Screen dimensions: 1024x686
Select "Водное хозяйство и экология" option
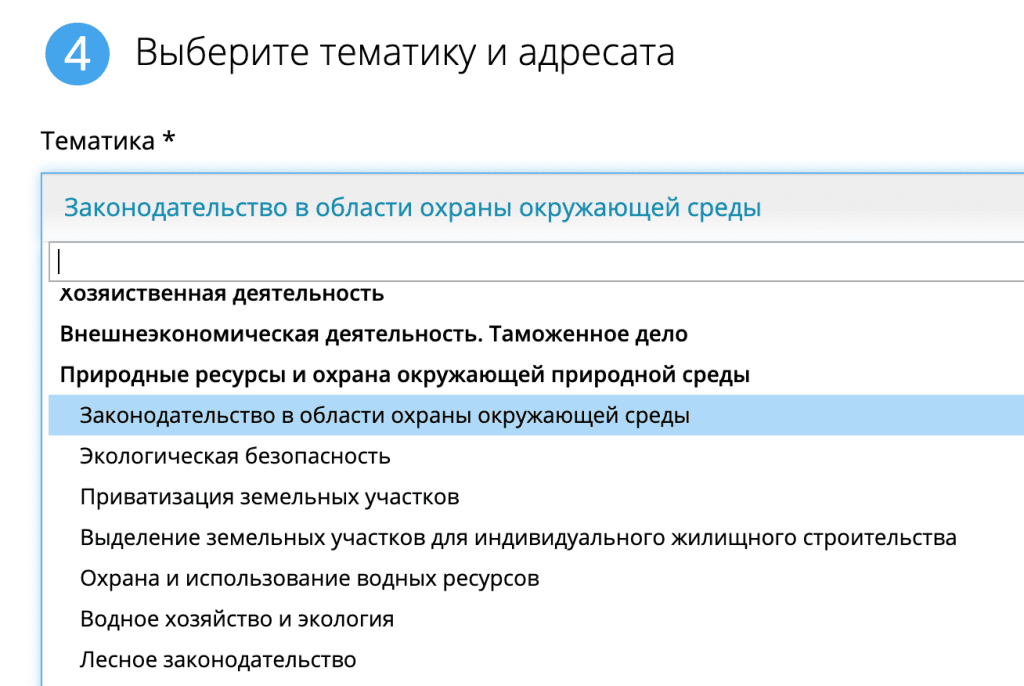237,619
